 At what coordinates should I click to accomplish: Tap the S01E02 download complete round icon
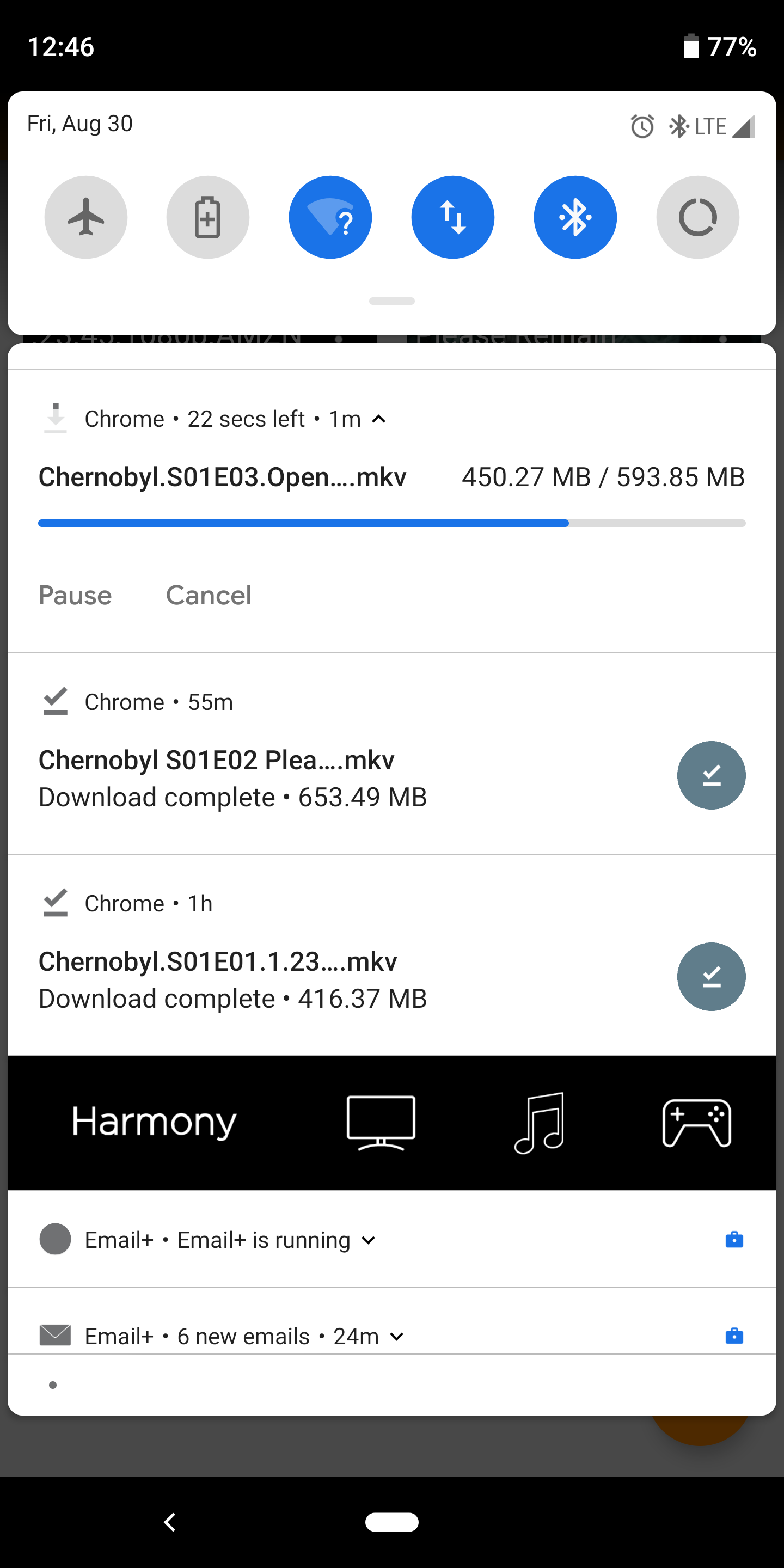(711, 775)
